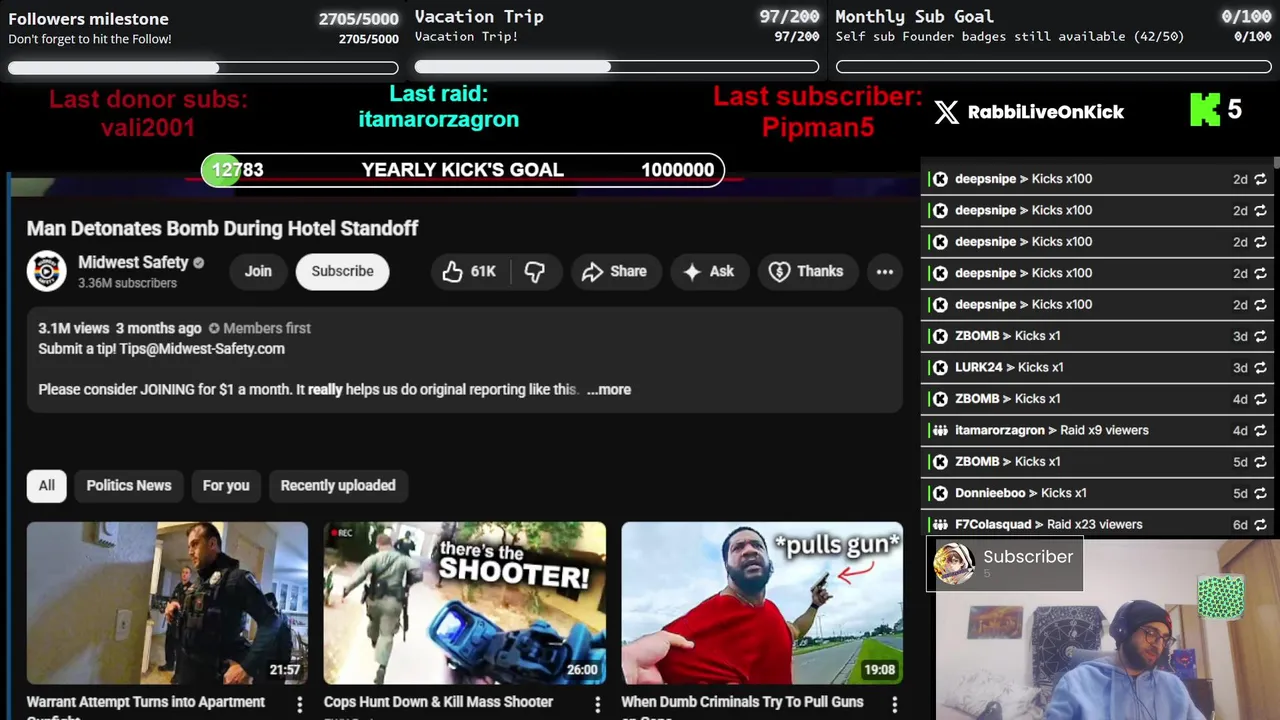Click F7Colasquad > Raid x23 viewers row
The image size is (1280, 720).
point(1098,524)
